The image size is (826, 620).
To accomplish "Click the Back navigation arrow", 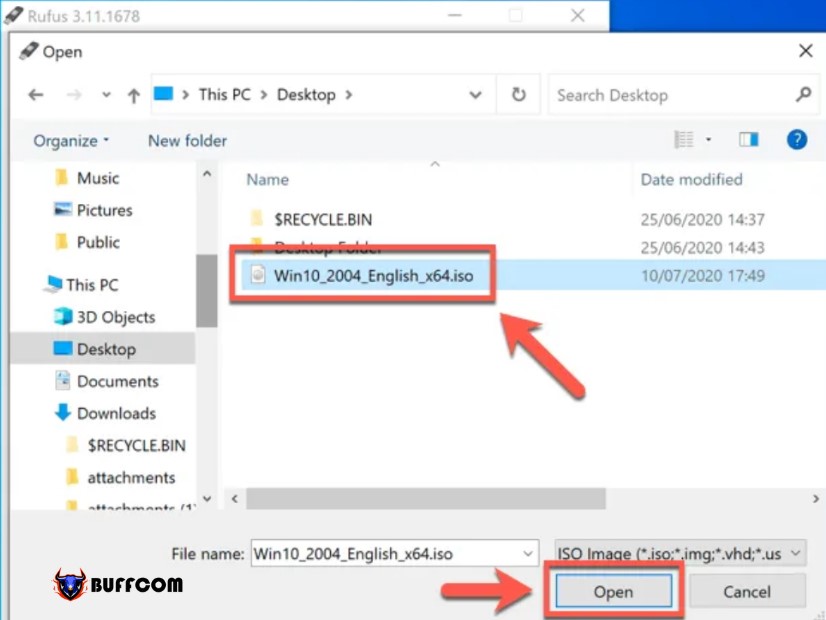I will click(x=36, y=95).
